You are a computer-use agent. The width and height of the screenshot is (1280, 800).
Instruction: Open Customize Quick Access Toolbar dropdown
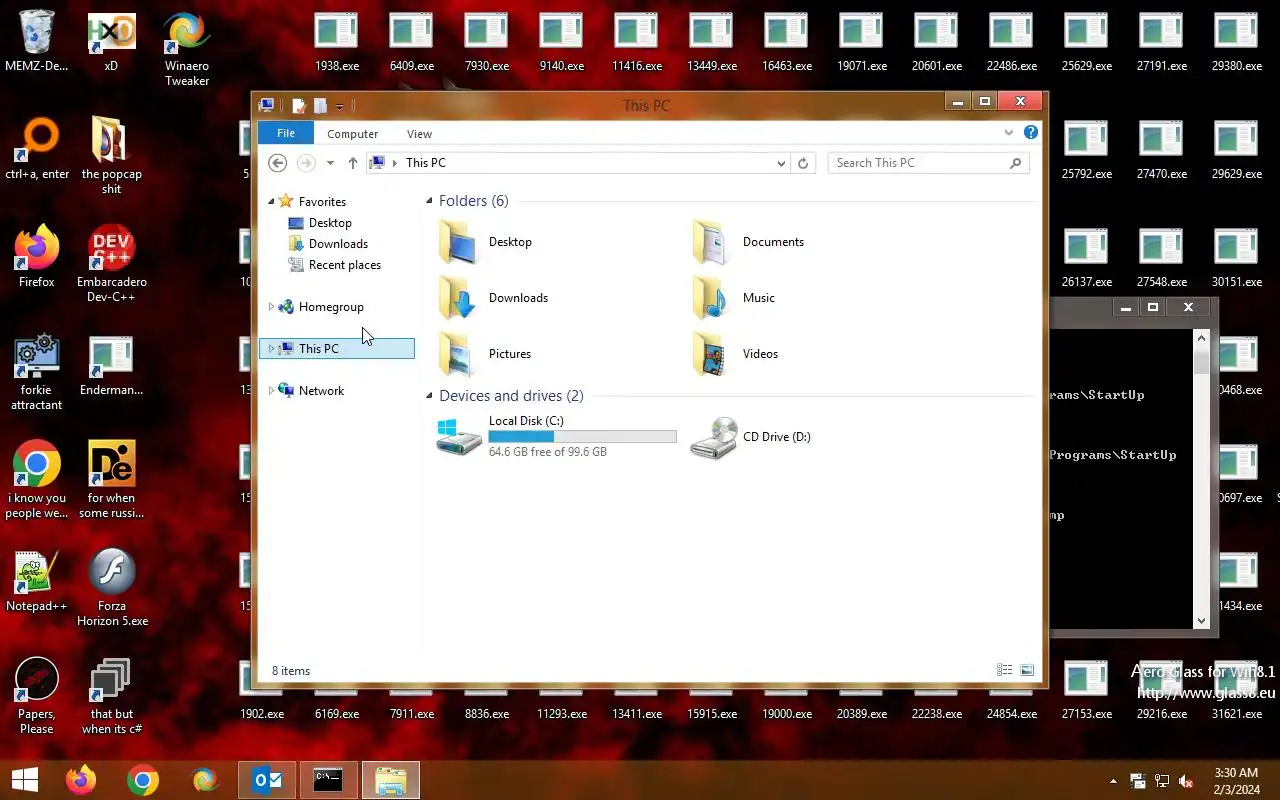[340, 106]
